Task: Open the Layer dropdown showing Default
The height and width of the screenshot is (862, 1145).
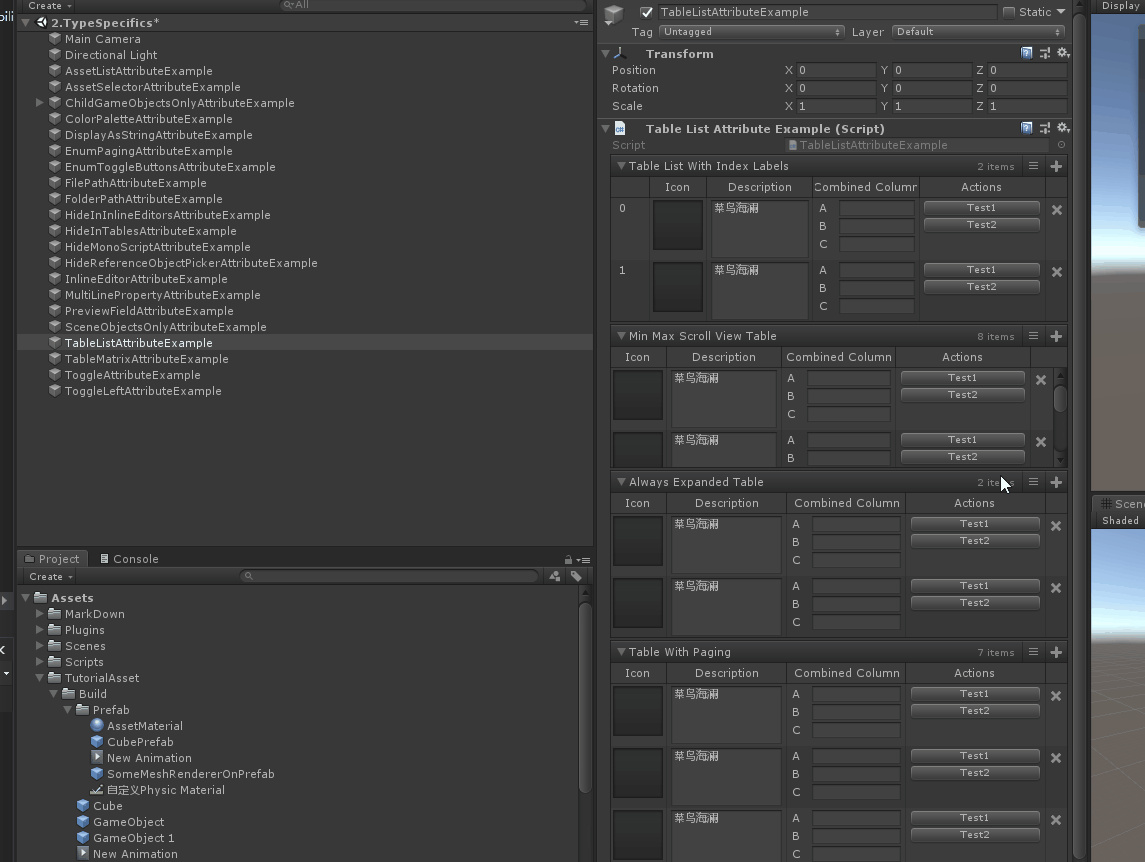Action: point(978,32)
